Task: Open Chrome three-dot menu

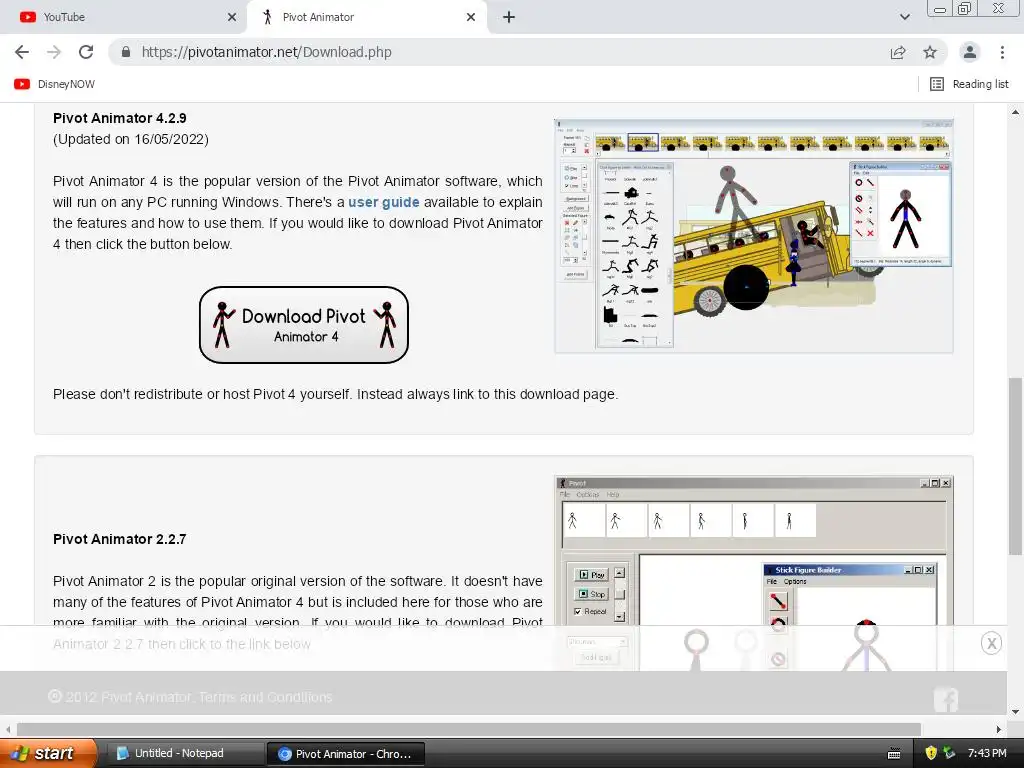Action: pos(1002,52)
